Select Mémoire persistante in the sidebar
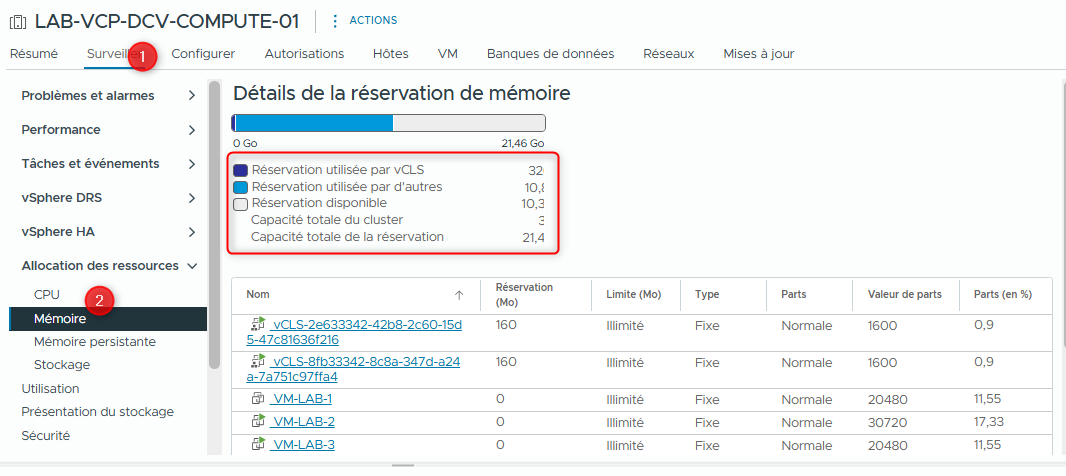Screen dimensions: 1066x476 click(94, 341)
